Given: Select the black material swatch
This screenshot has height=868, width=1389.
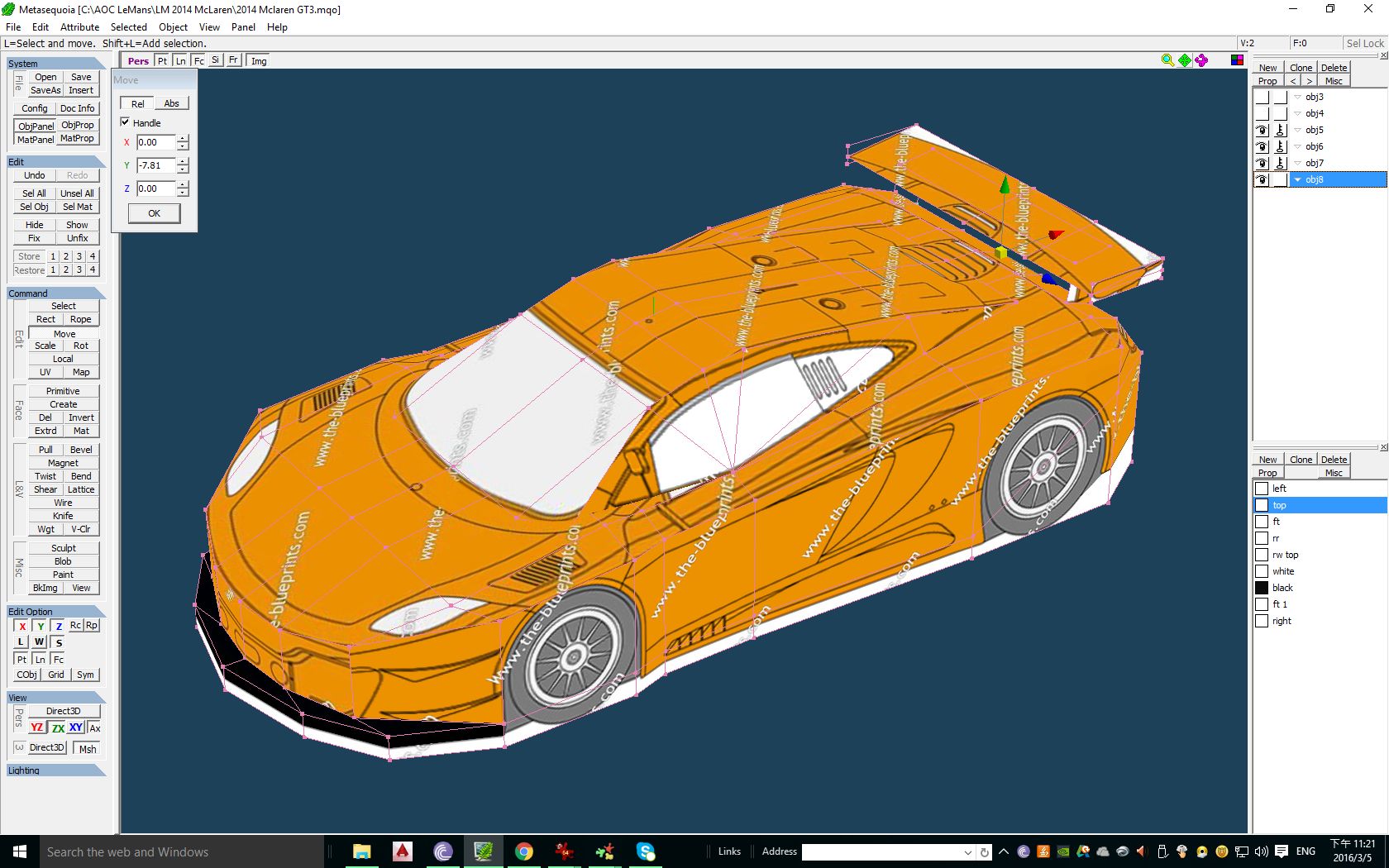Looking at the screenshot, I should (x=1262, y=588).
